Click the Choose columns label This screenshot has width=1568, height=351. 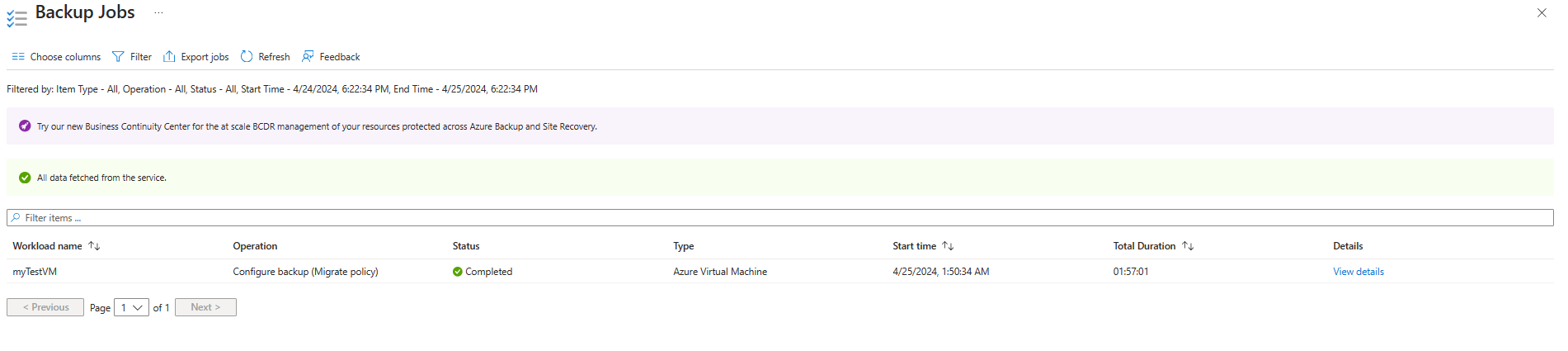click(65, 57)
